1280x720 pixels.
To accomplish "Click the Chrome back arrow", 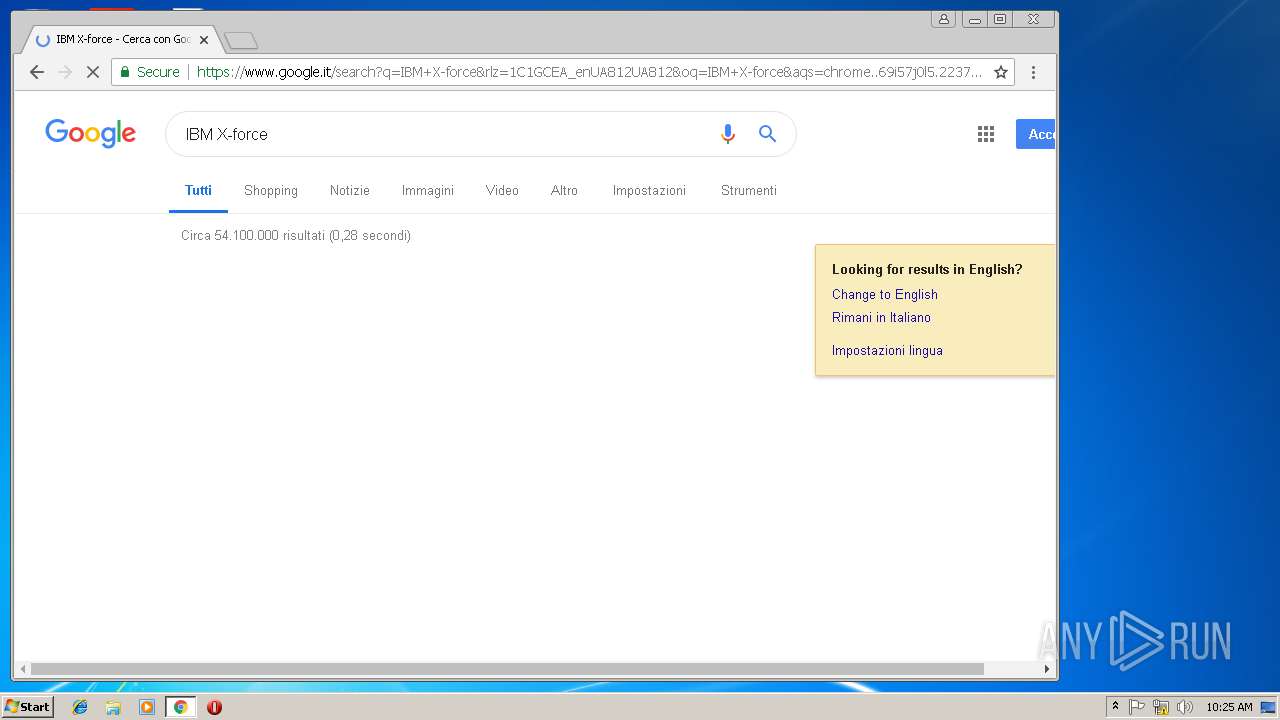I will pyautogui.click(x=37, y=72).
